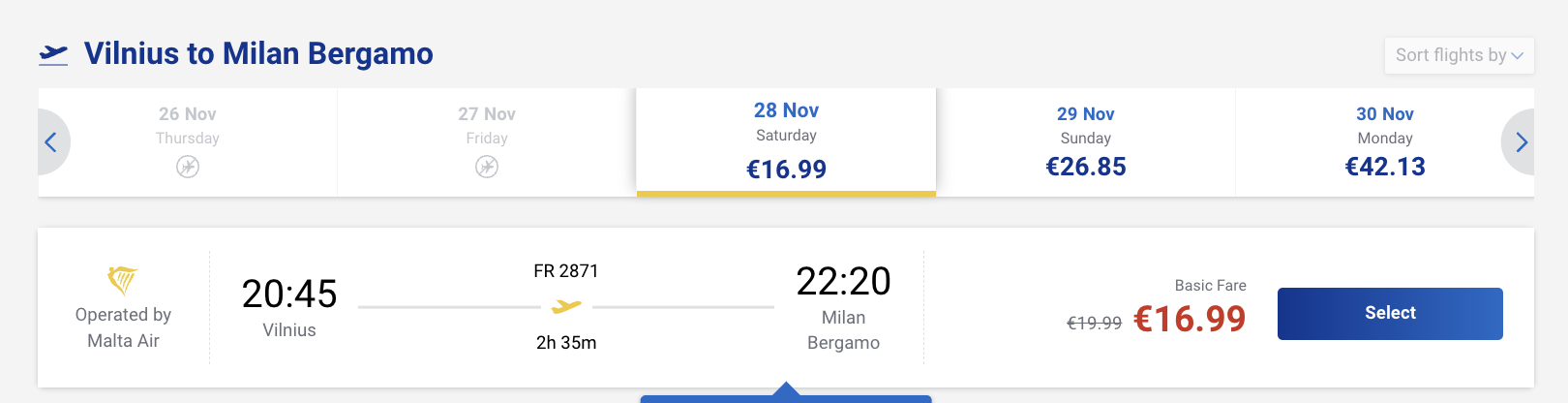This screenshot has height=403, width=1568.
Task: Show earlier dates with the left arrow
Action: 51,142
